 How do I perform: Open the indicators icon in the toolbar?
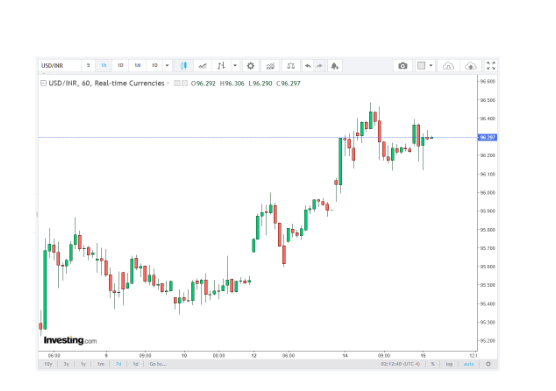tap(270, 66)
